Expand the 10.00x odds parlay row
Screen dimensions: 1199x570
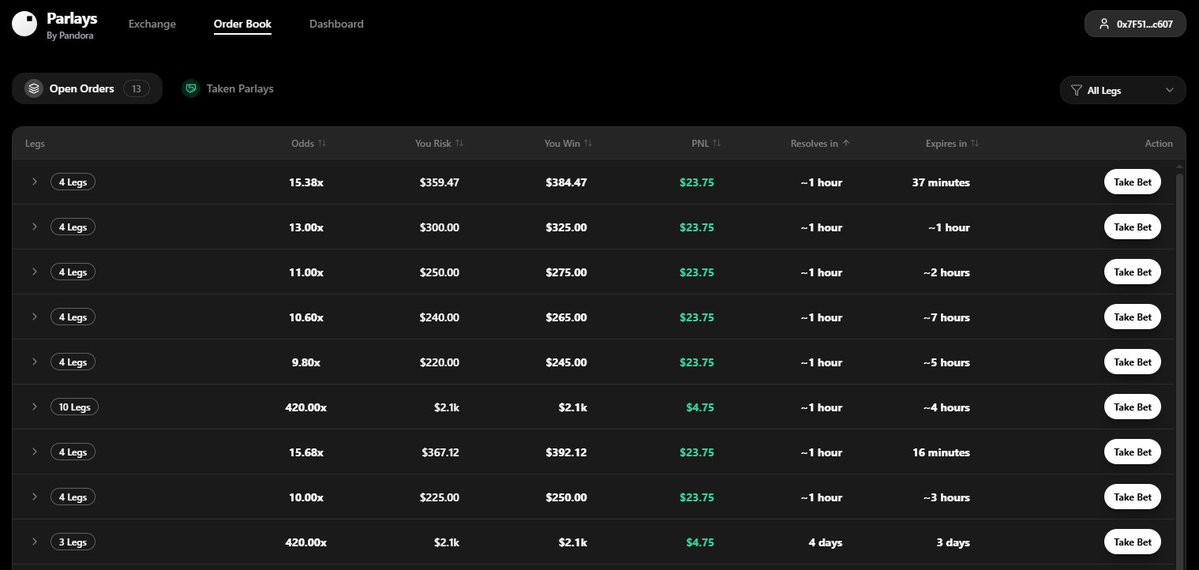[34, 497]
